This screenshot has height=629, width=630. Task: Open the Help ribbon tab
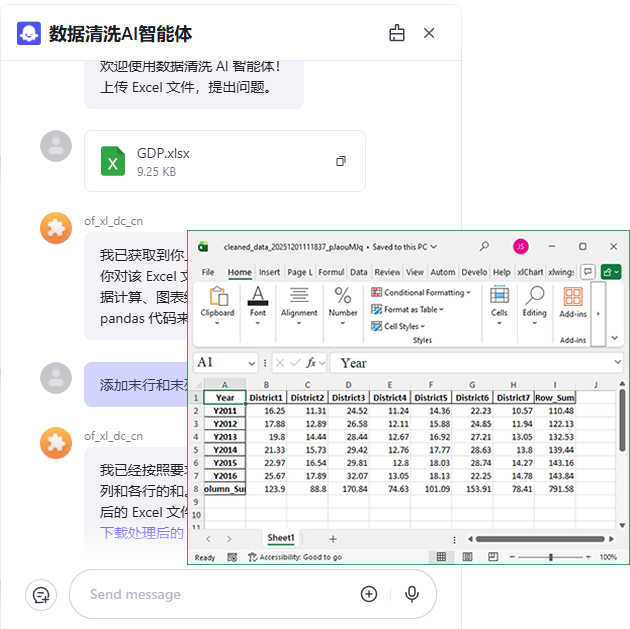[x=502, y=272]
